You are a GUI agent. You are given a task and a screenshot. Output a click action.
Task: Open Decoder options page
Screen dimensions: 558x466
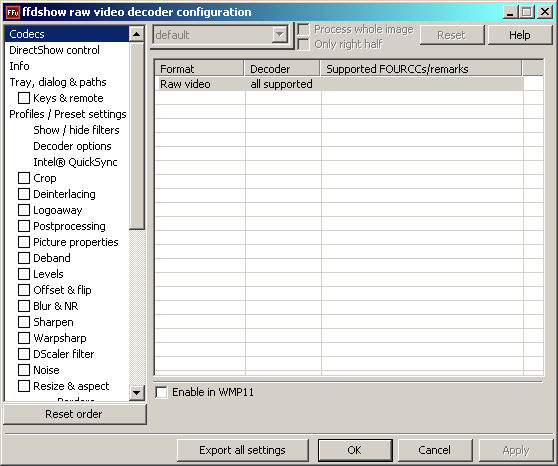72,146
